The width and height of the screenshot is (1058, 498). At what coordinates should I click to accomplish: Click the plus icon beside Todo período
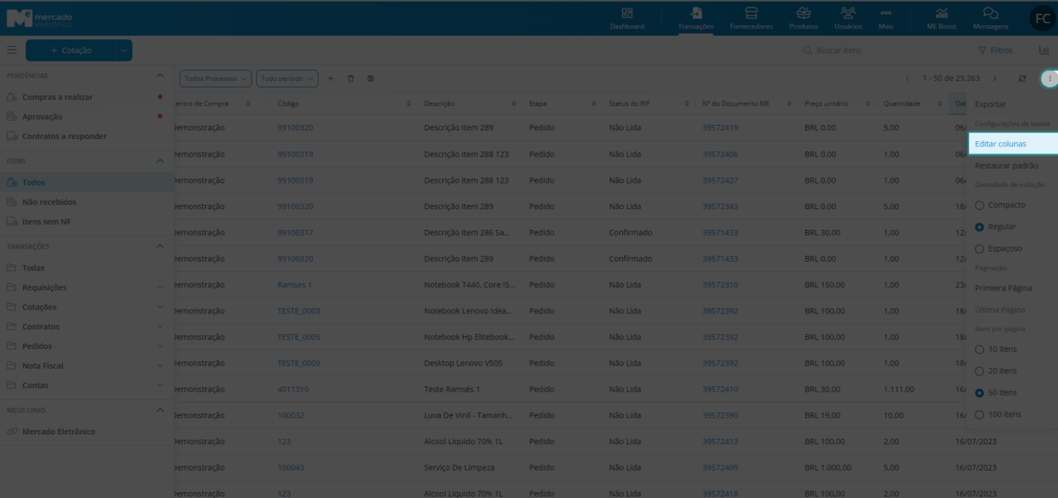[331, 79]
